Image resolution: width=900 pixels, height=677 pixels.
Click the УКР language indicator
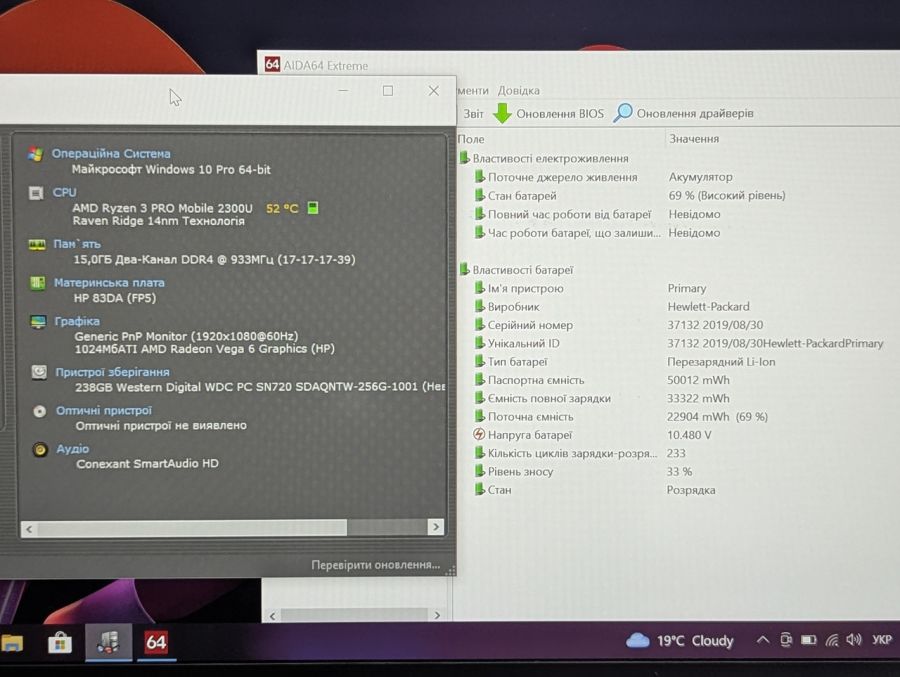pos(882,639)
